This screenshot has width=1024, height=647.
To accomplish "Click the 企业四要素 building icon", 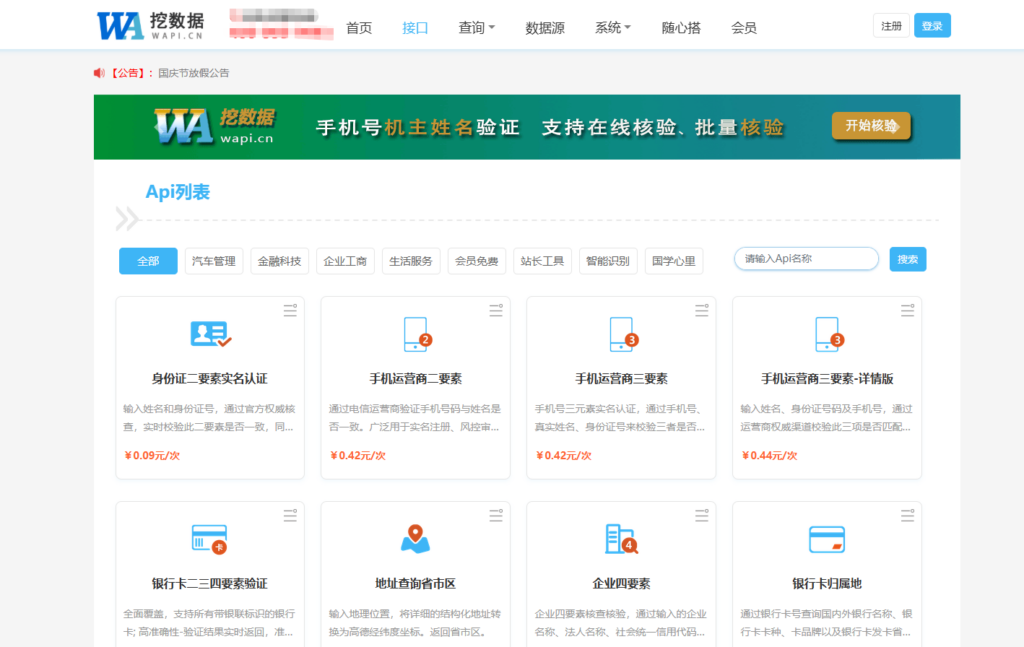I will pyautogui.click(x=621, y=539).
